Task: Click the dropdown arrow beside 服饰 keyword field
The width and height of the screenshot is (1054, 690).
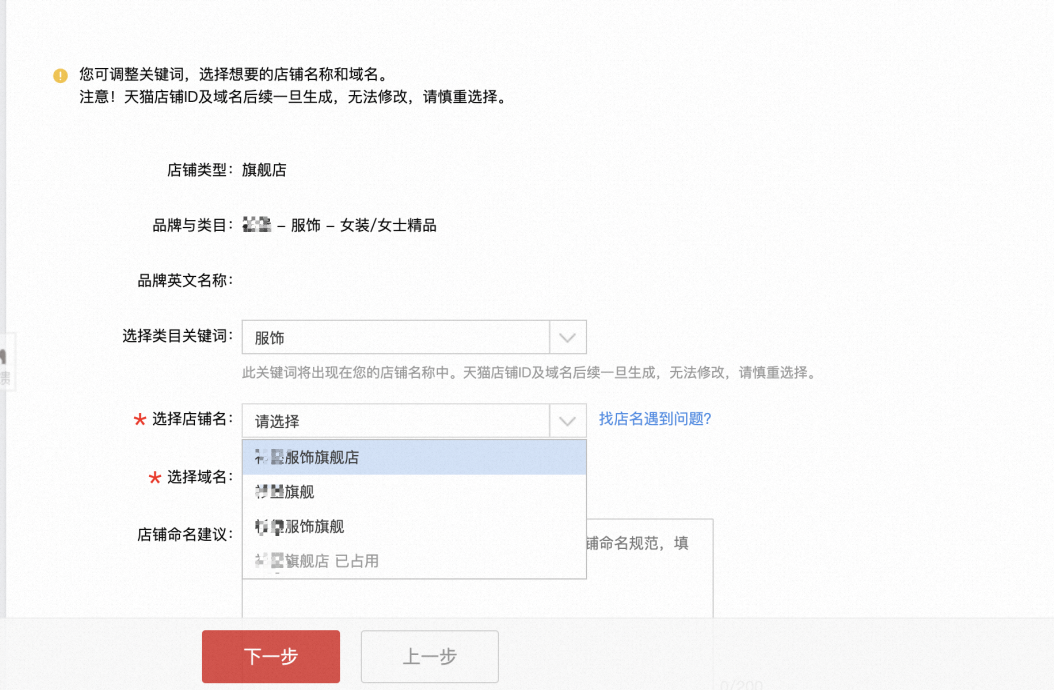Action: coord(568,337)
